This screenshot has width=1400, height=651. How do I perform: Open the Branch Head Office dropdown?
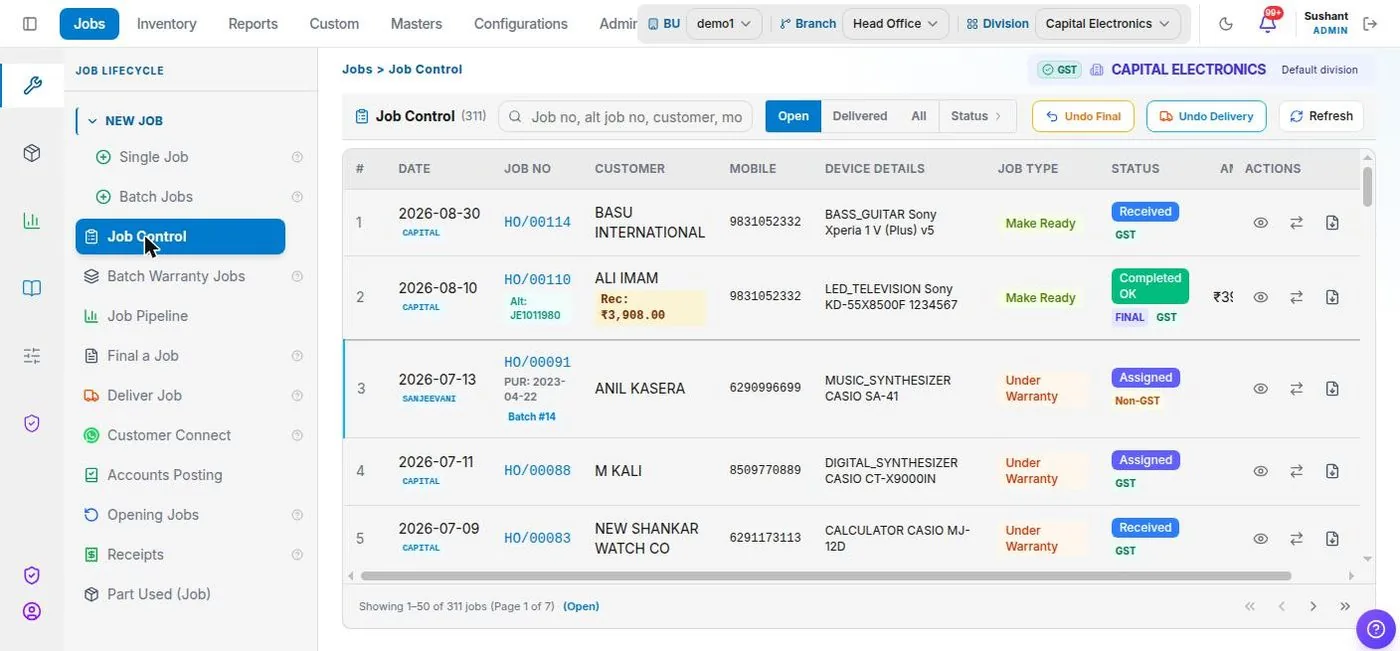coord(895,23)
